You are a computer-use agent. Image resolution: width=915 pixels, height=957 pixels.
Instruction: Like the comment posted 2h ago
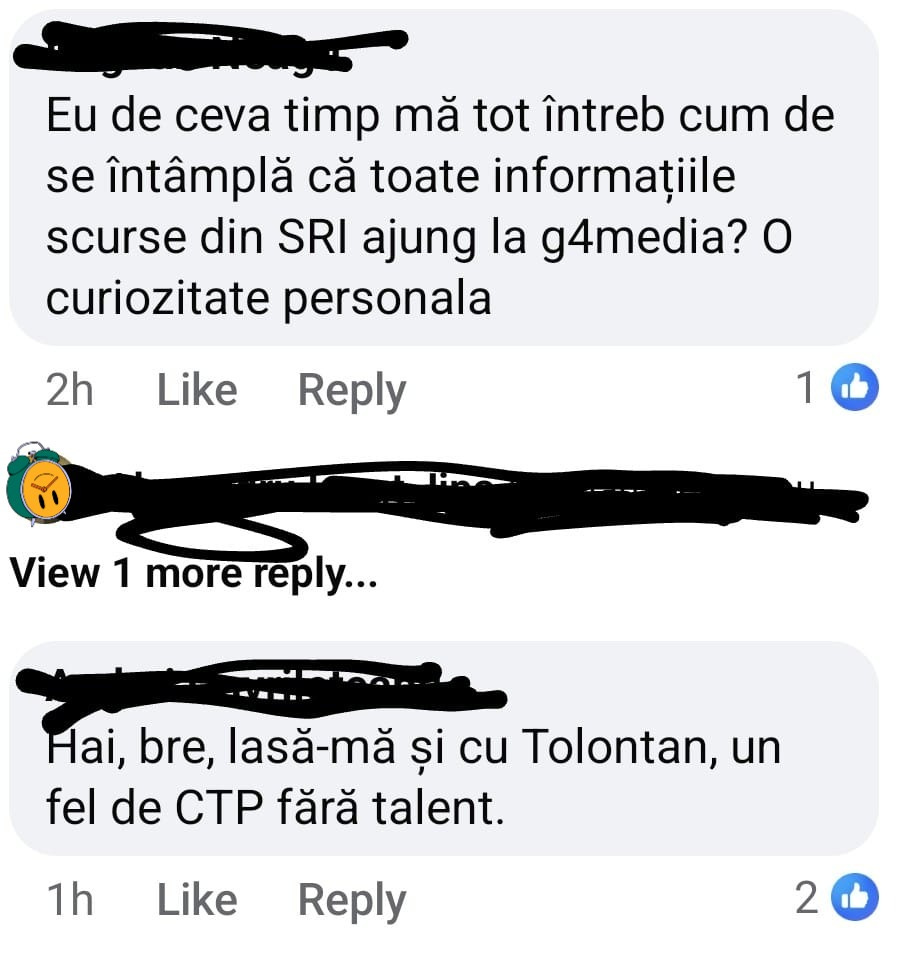click(197, 390)
